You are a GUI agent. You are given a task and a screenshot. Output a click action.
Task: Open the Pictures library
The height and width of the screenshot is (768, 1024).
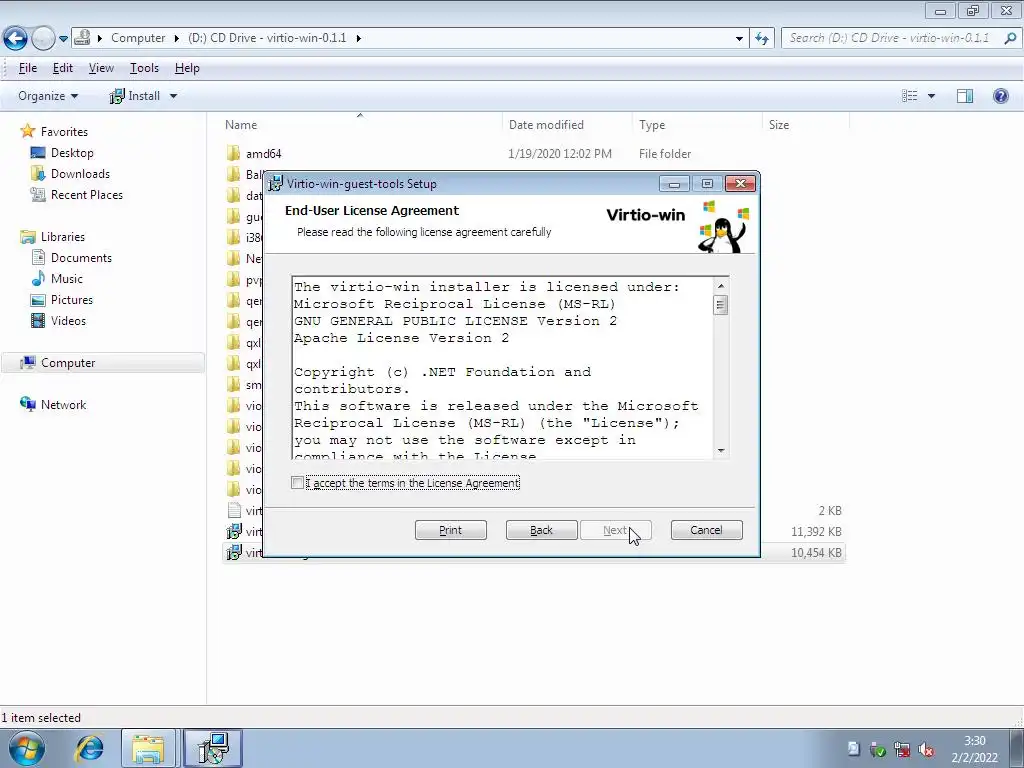coord(72,300)
